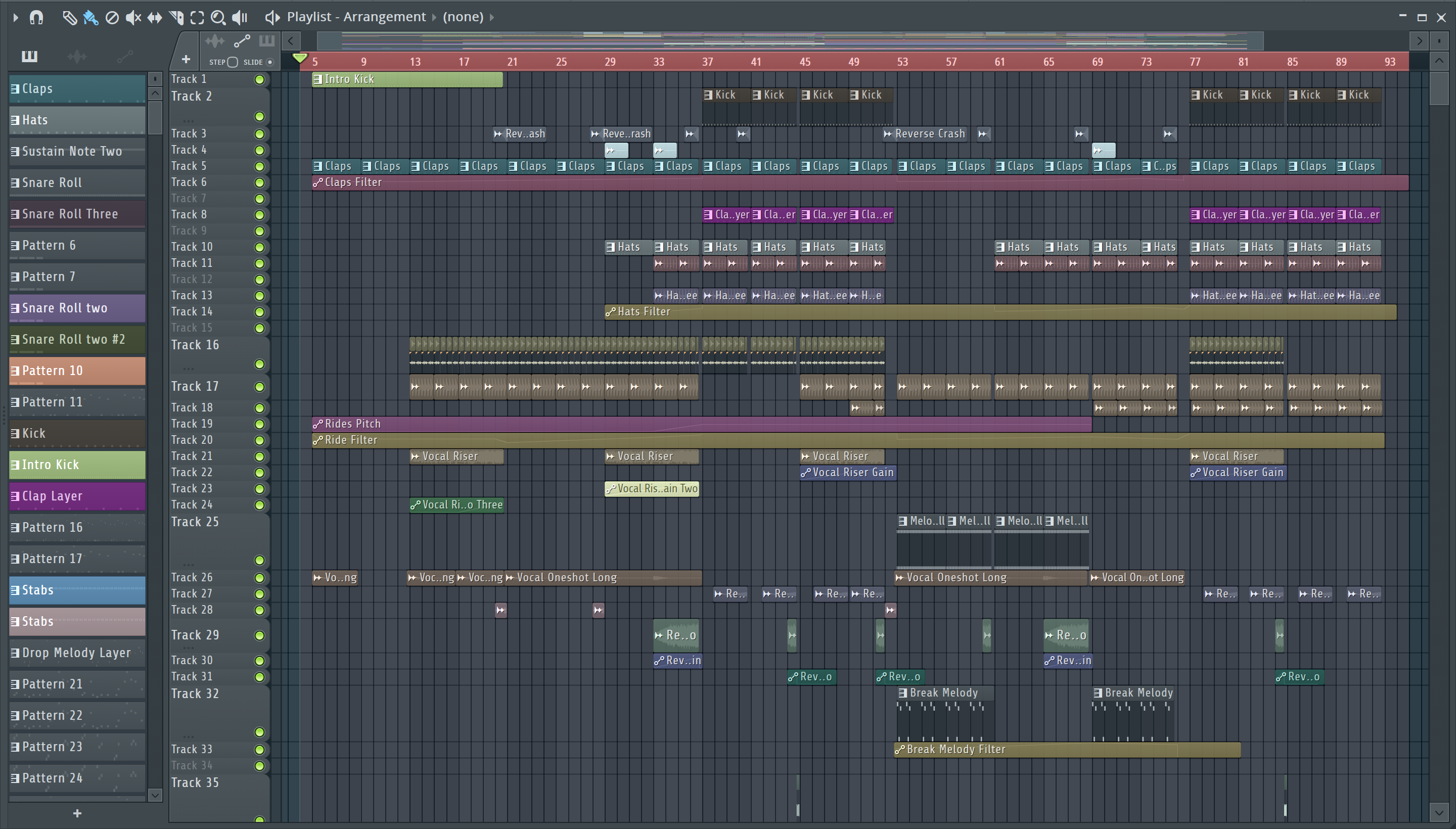The image size is (1456, 829).
Task: Show patterns tab in the picker panel
Action: (30, 56)
